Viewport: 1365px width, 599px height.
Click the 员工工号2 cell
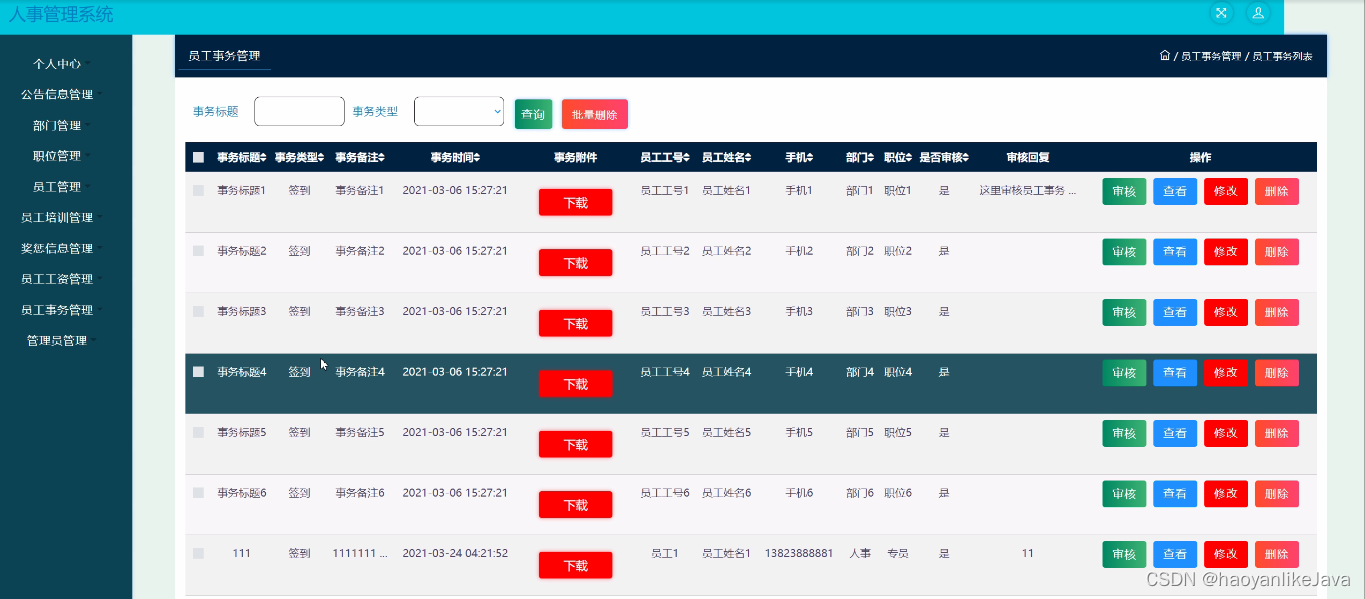click(665, 251)
